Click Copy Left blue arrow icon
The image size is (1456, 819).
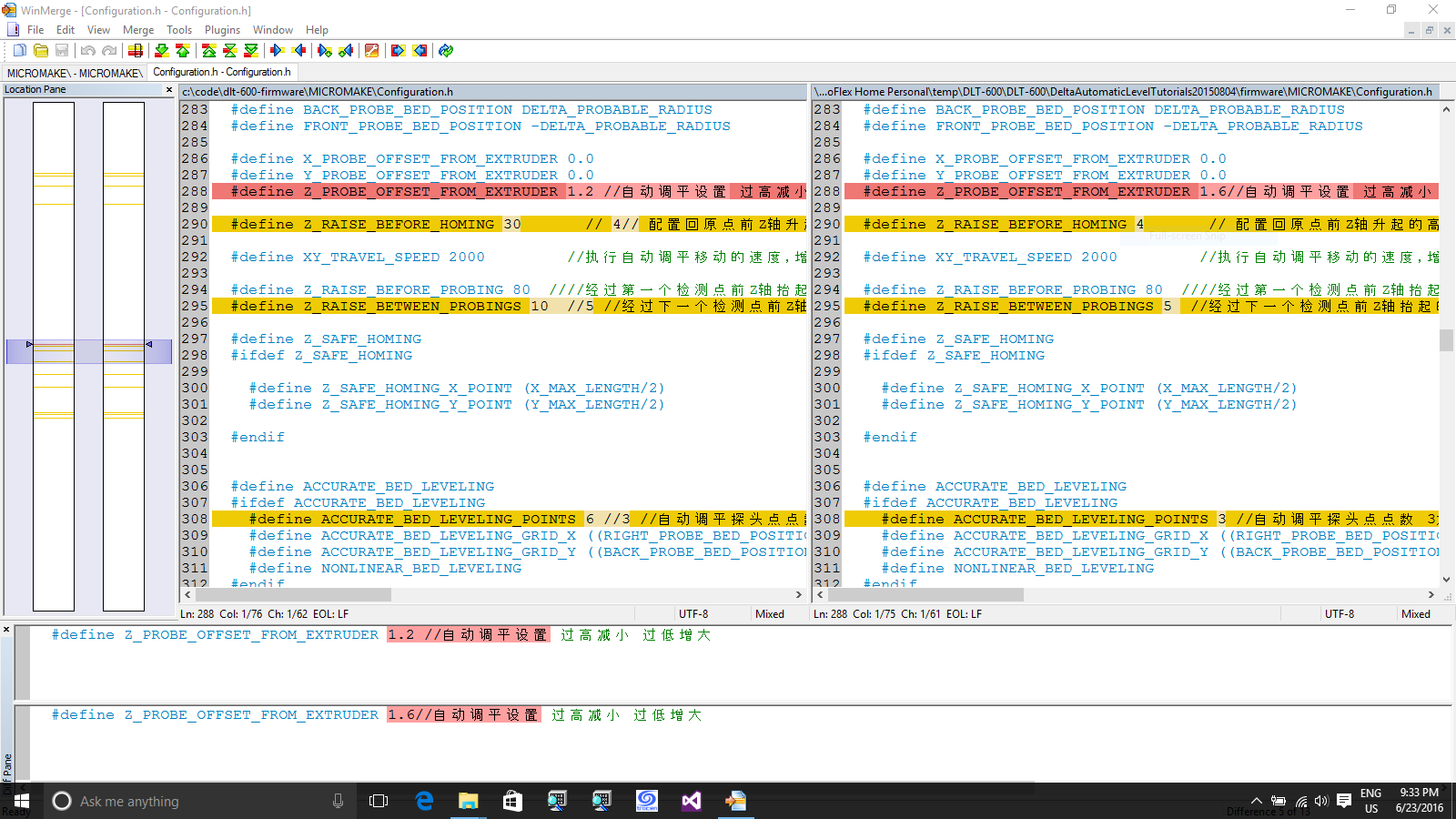[298, 51]
